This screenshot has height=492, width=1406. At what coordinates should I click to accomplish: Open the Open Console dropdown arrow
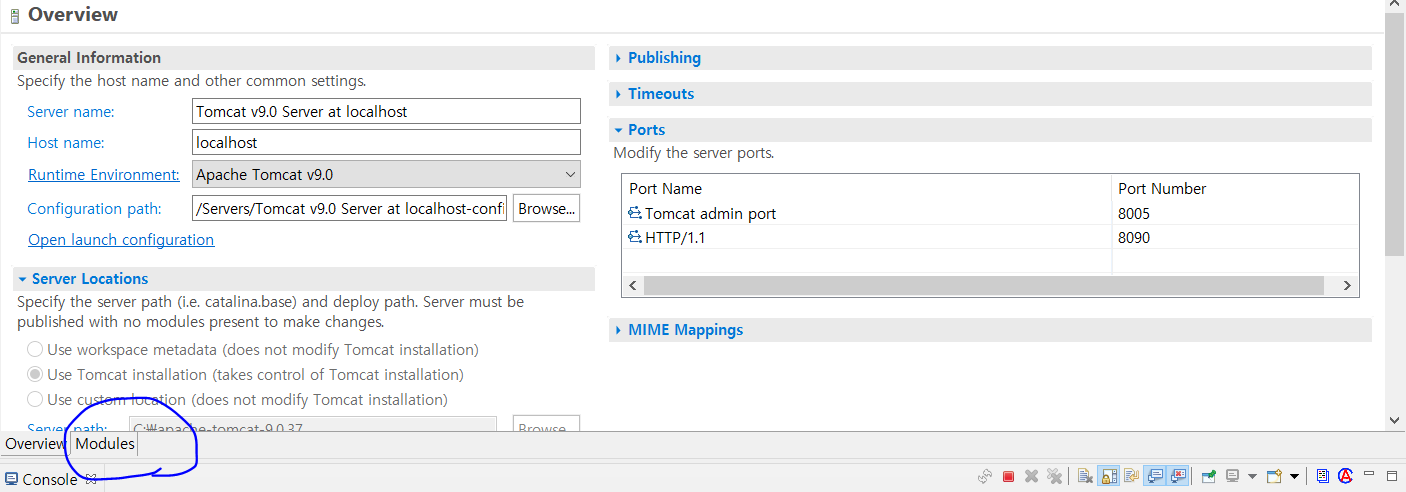pyautogui.click(x=1294, y=477)
